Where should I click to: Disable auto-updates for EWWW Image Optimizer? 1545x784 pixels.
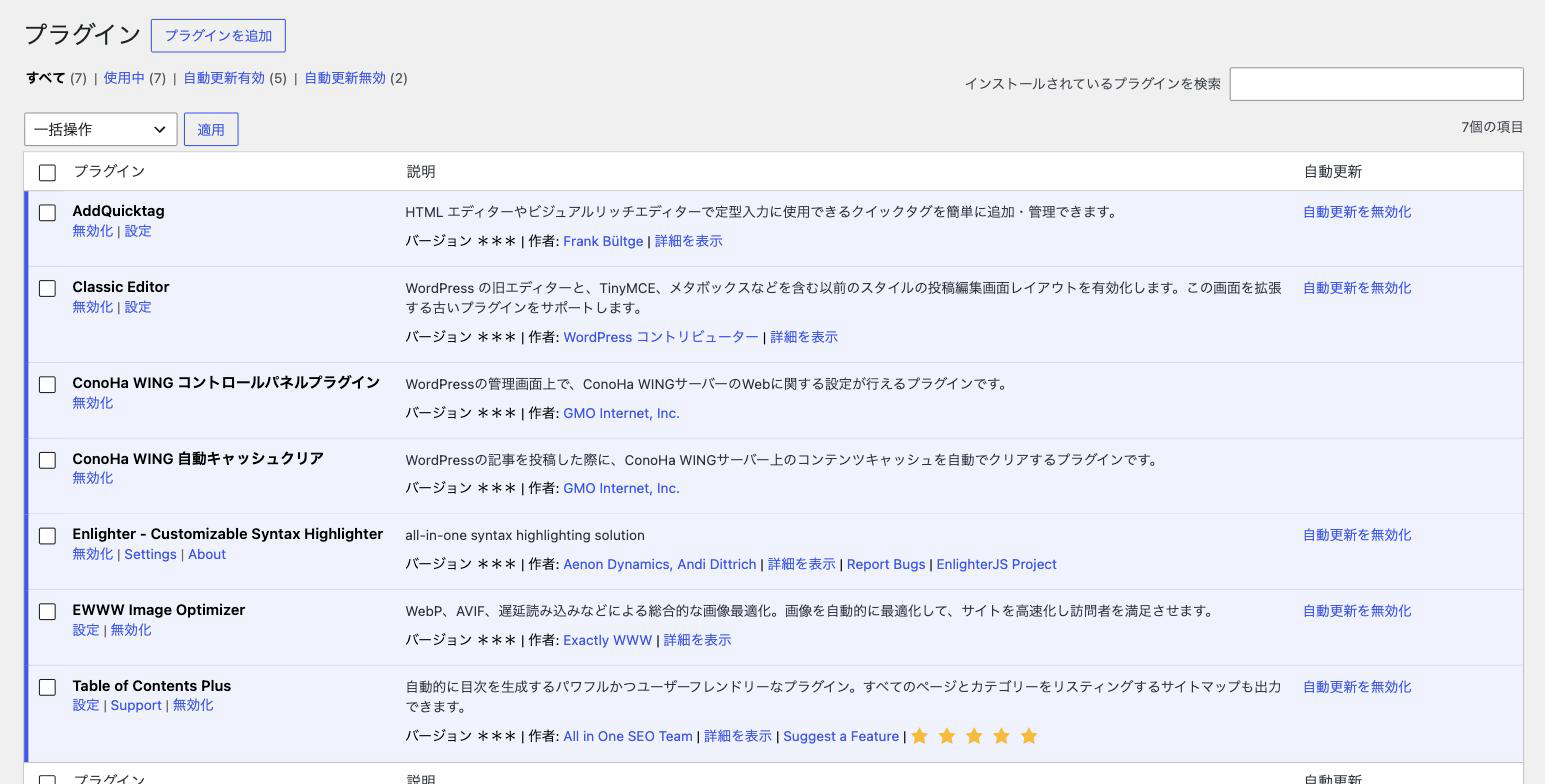pos(1357,611)
